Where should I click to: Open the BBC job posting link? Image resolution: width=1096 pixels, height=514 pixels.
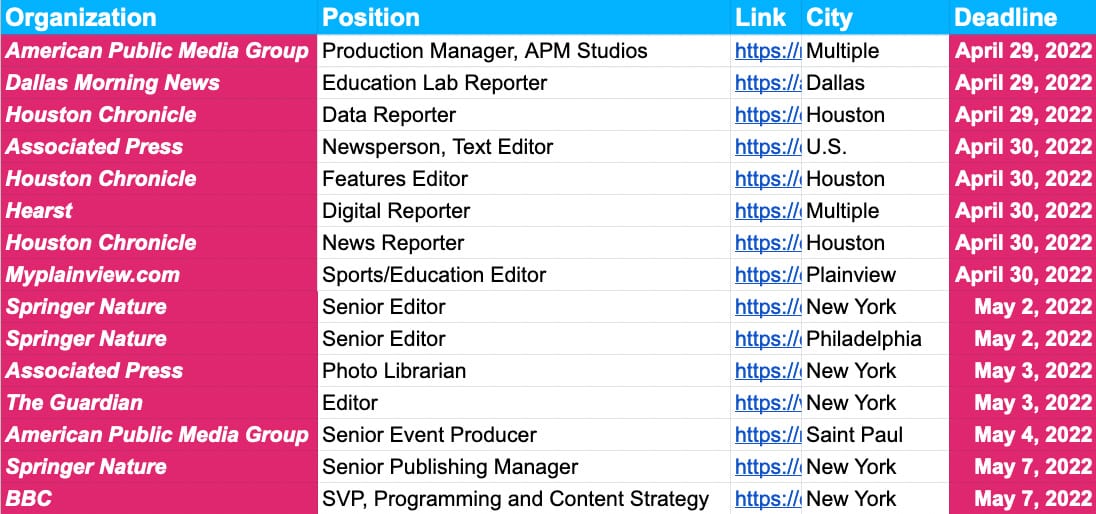[x=767, y=499]
